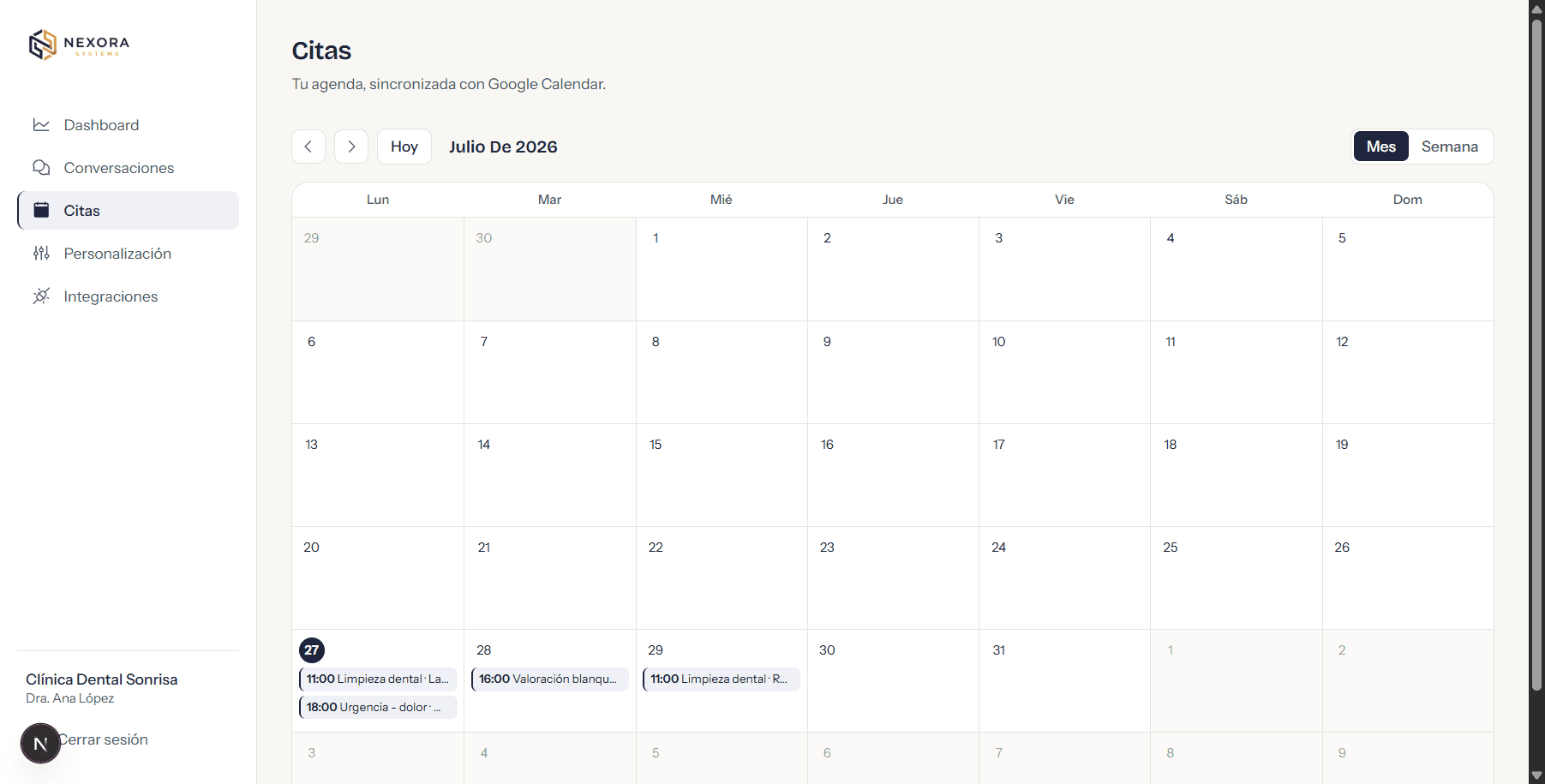This screenshot has height=784, width=1545.
Task: Click the Lun column header
Action: point(378,200)
